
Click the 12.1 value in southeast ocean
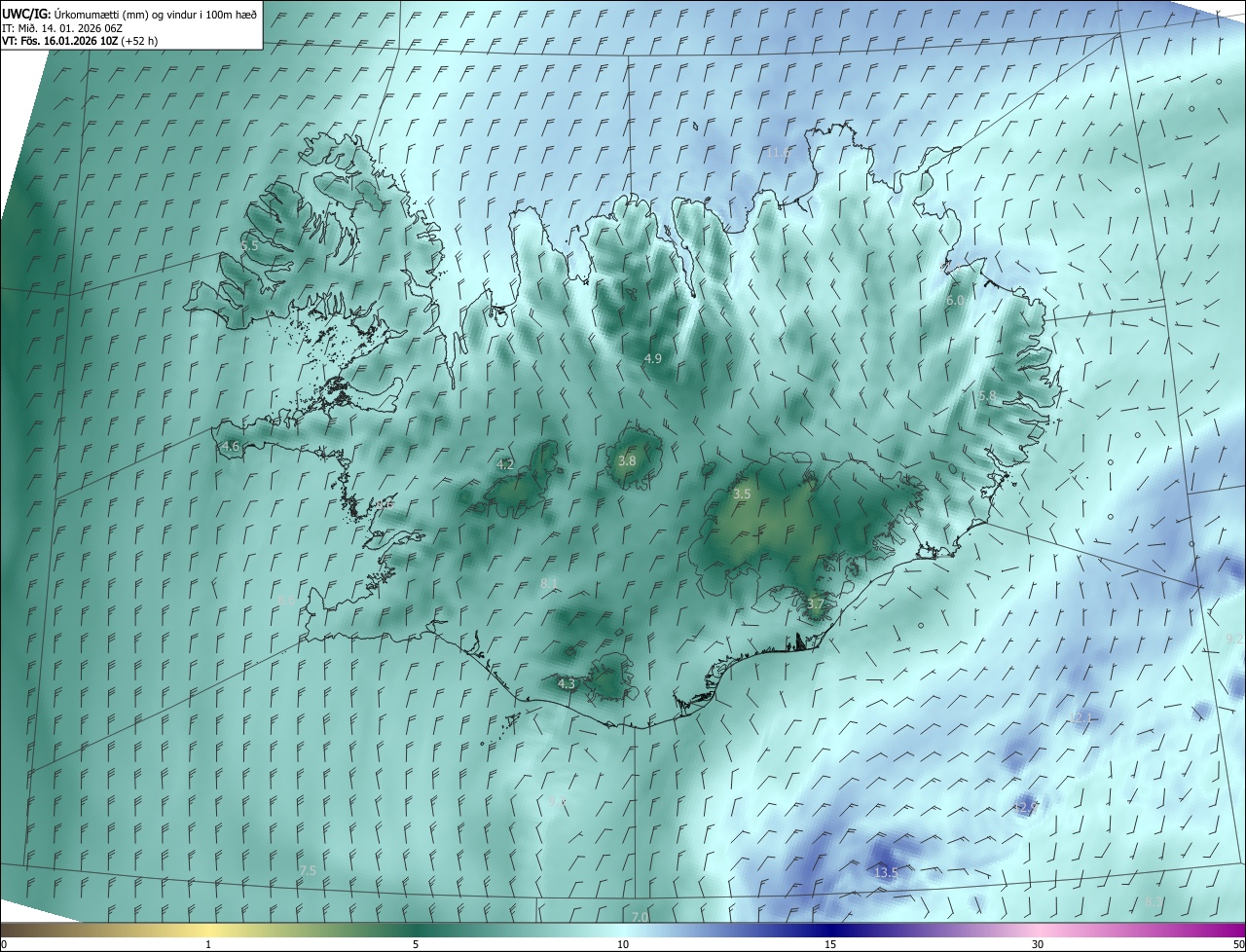(x=1081, y=717)
